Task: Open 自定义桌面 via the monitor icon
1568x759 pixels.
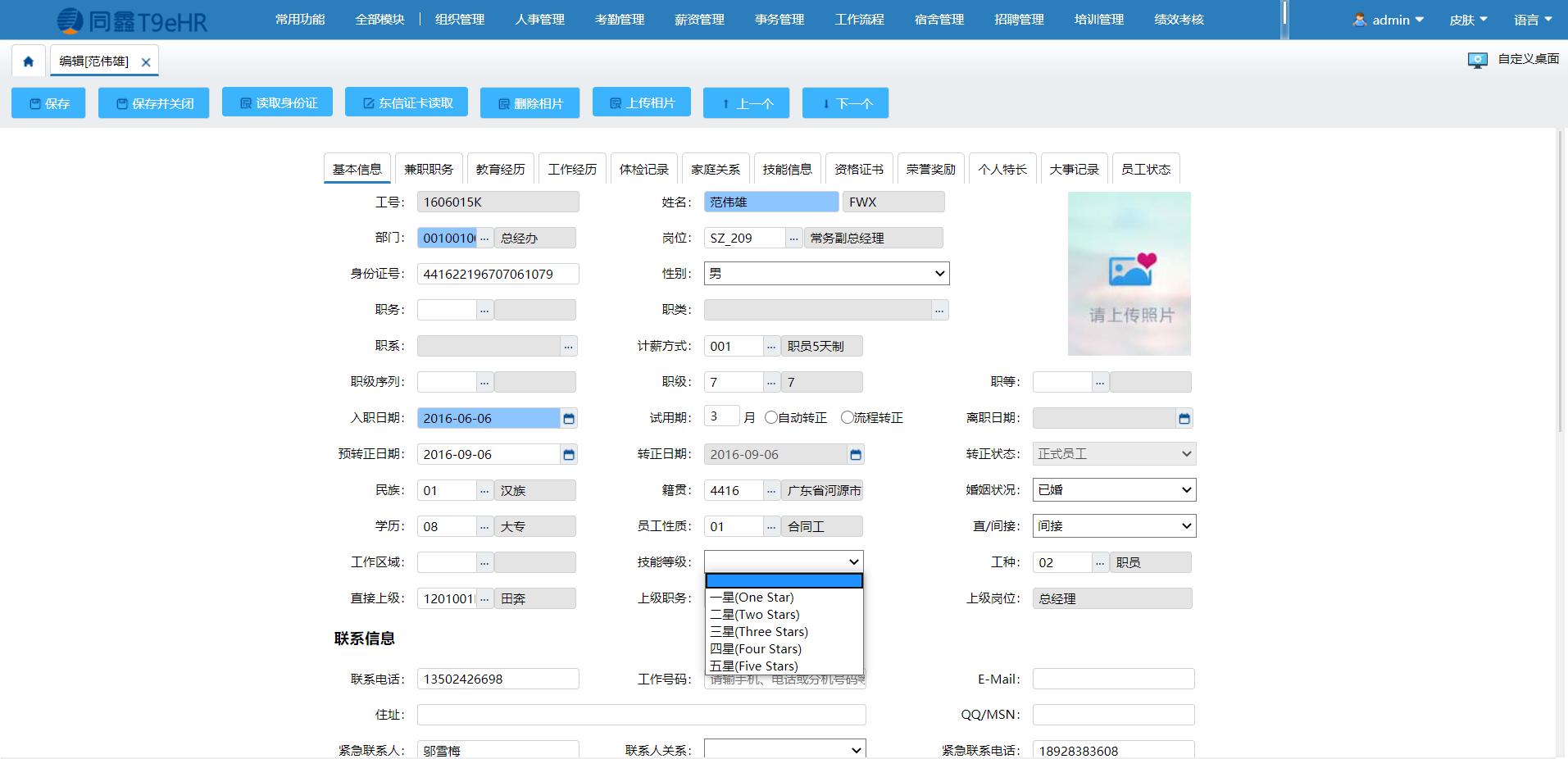Action: 1477,59
